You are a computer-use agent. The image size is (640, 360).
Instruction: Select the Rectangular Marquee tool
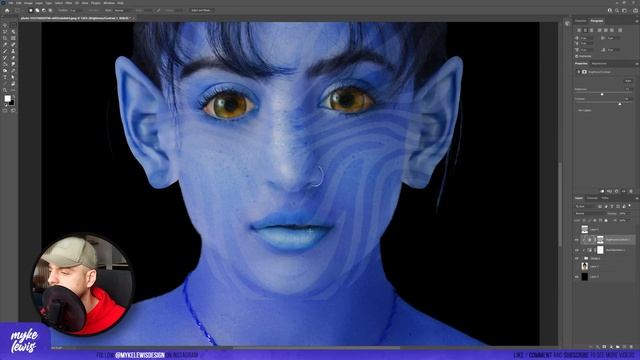pyautogui.click(x=13, y=25)
